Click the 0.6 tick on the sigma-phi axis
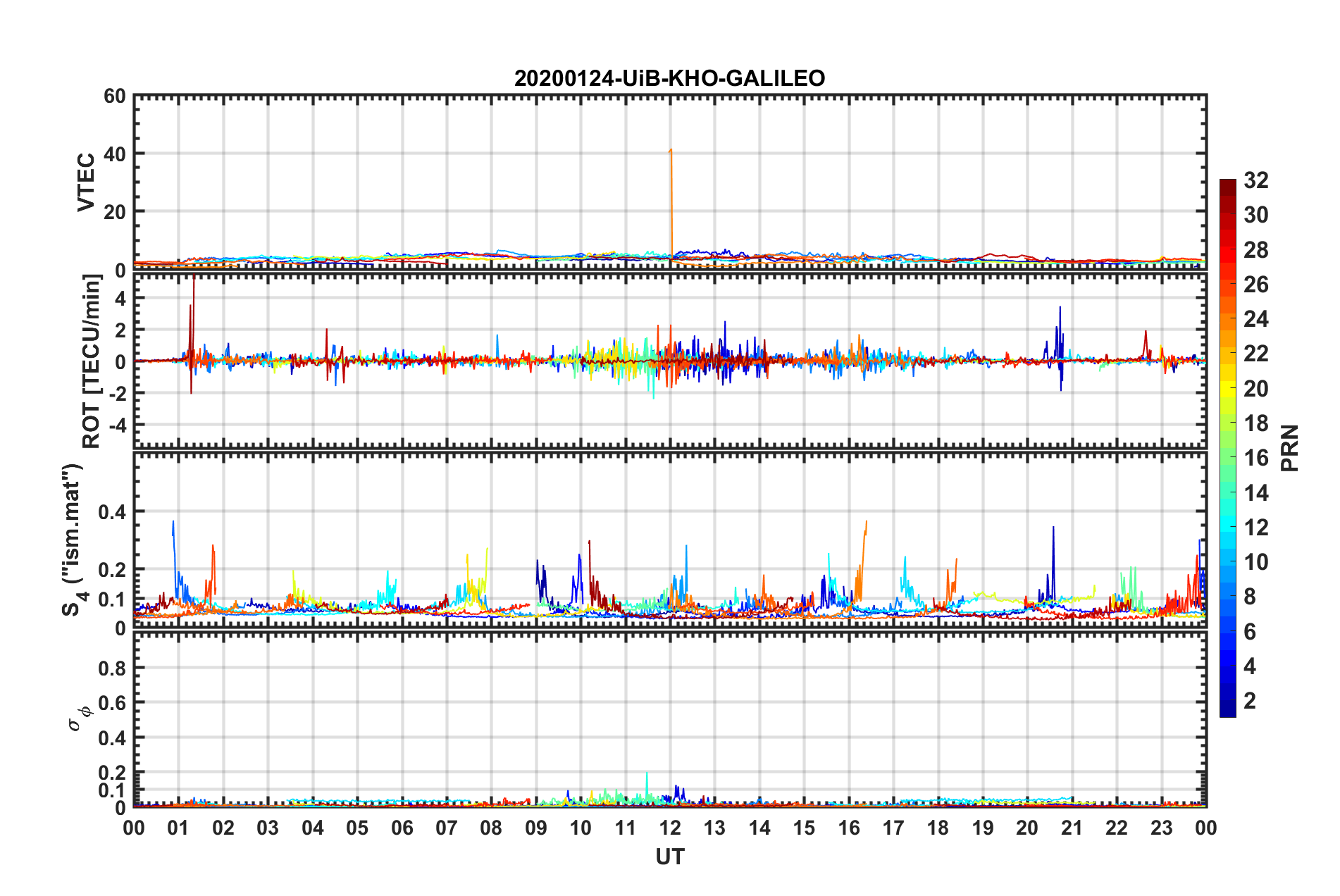 112,703
